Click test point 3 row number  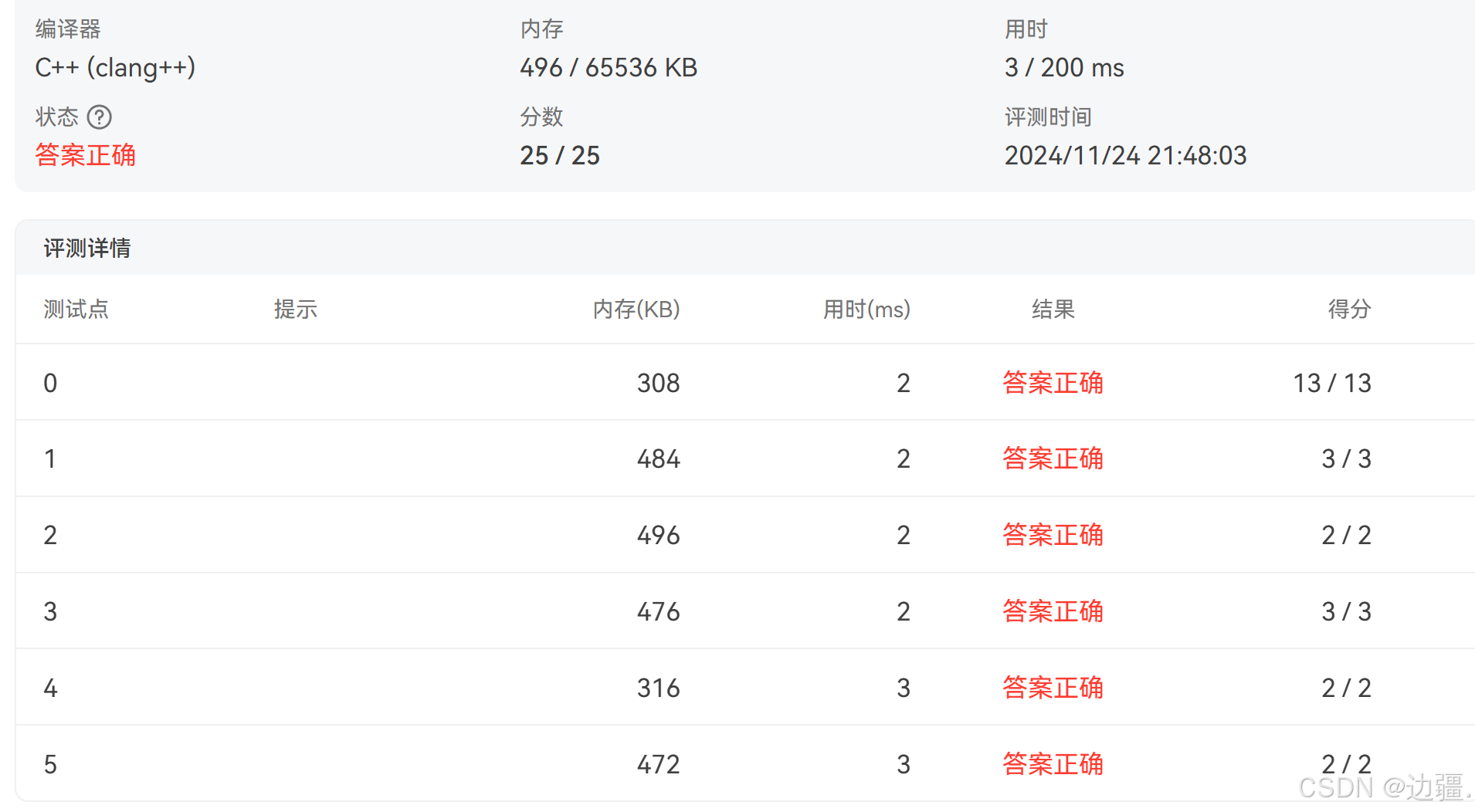click(x=50, y=611)
